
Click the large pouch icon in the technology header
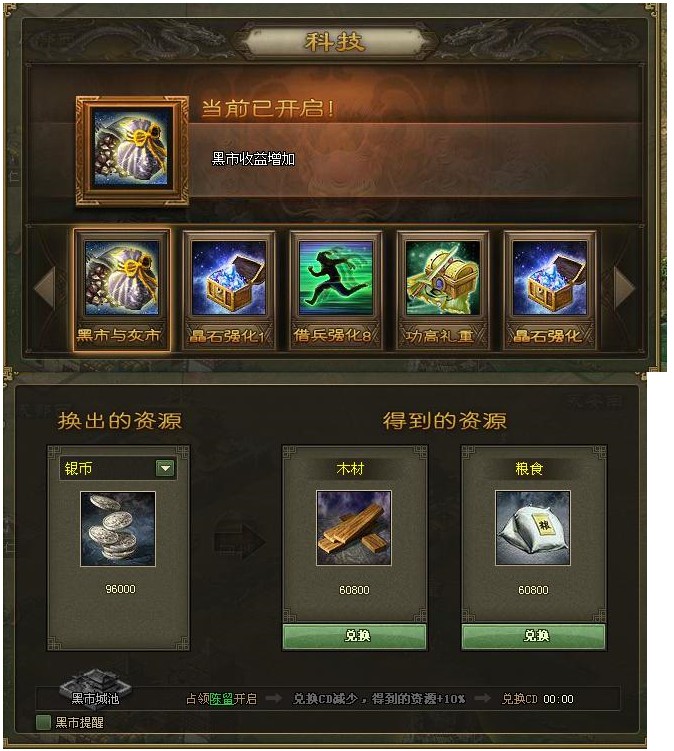click(x=132, y=151)
